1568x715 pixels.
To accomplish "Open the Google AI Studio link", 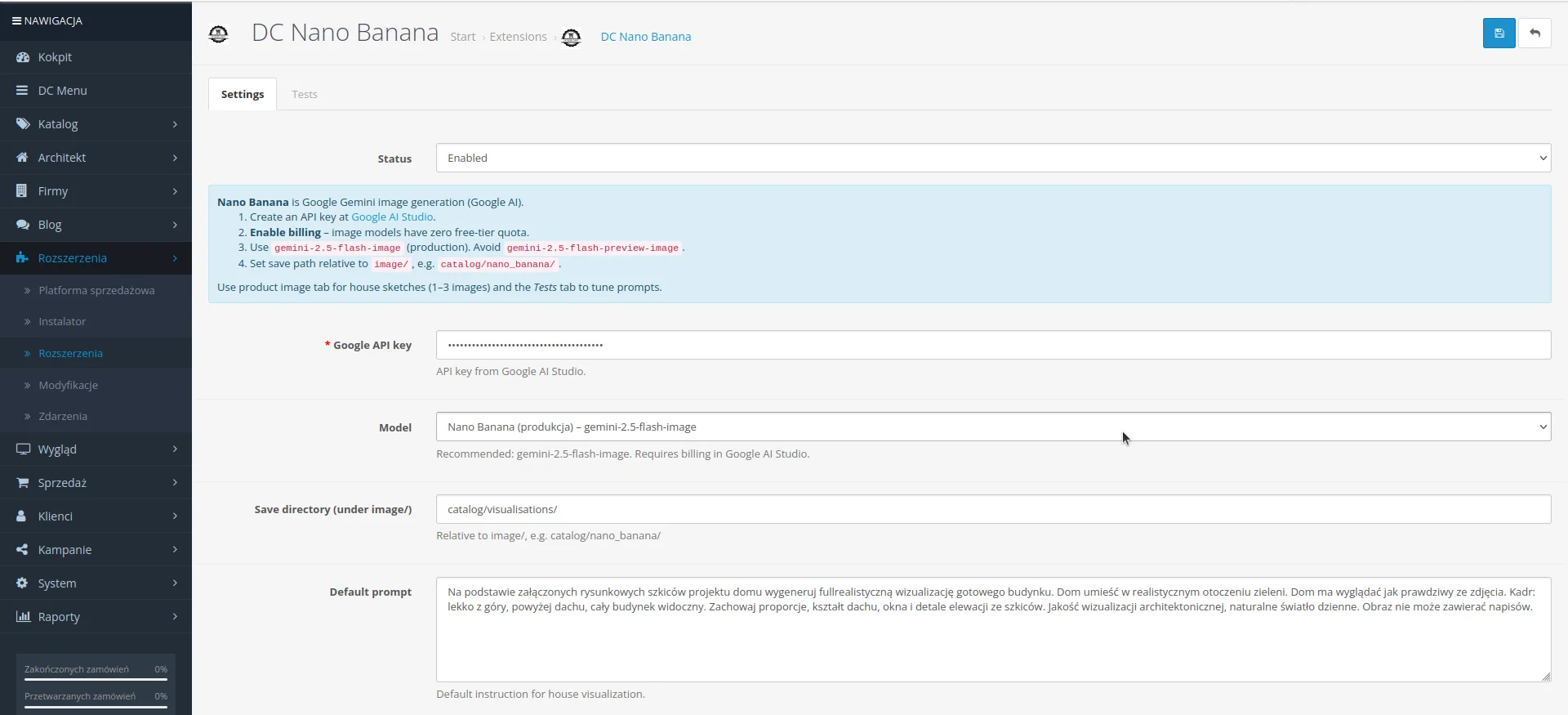I will tap(392, 217).
